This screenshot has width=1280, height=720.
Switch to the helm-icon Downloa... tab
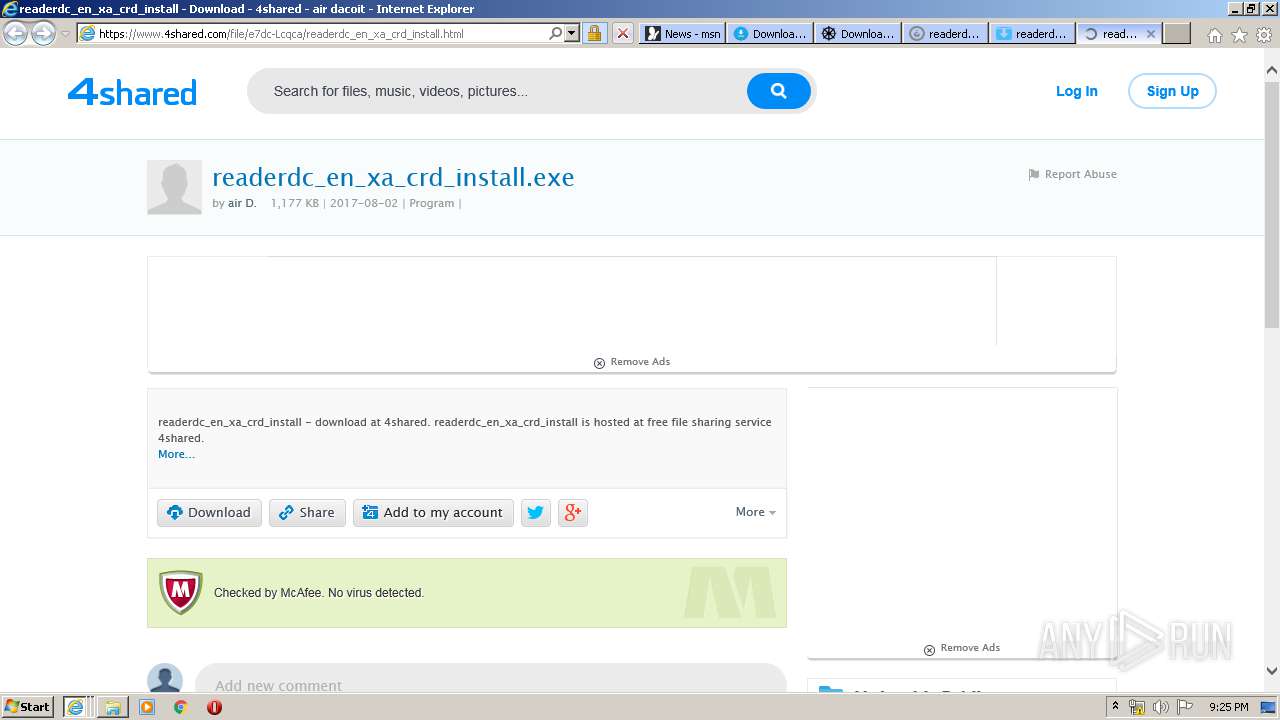pyautogui.click(x=857, y=33)
